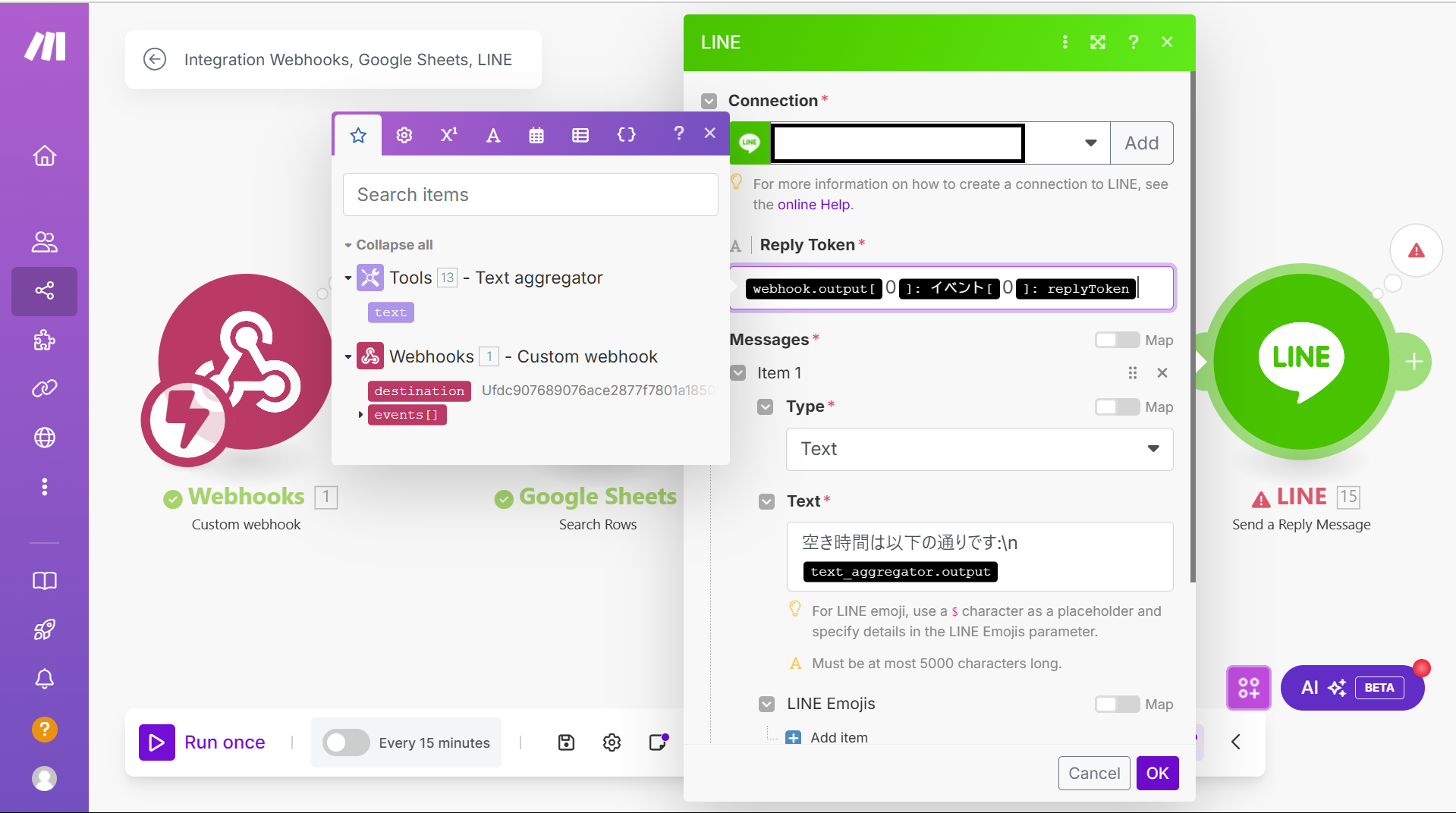Viewport: 1456px width, 813px height.
Task: Open LINE panel three-dot options menu
Action: pyautogui.click(x=1065, y=42)
